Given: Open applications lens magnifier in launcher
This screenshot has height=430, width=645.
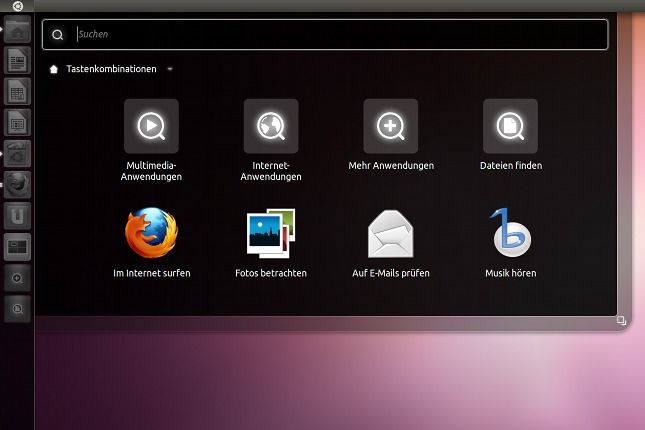Looking at the screenshot, I should click(x=17, y=278).
